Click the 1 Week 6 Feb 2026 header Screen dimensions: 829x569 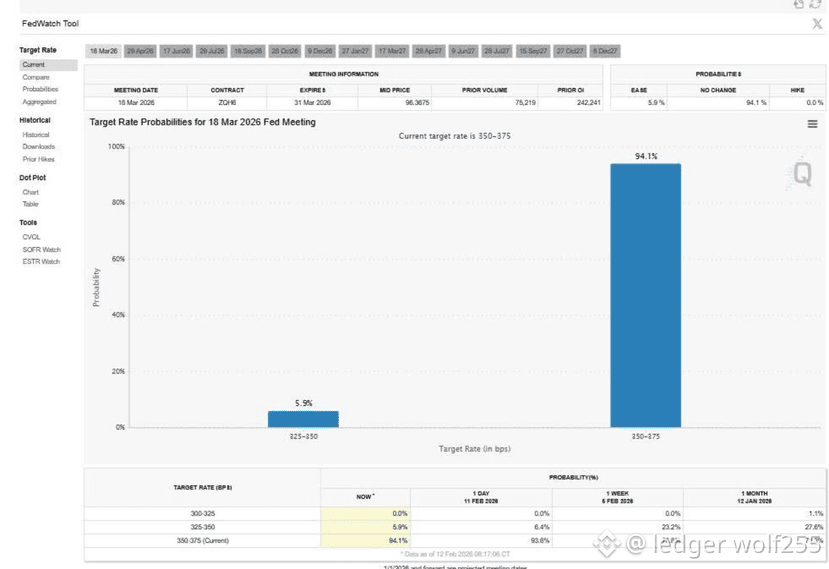point(618,497)
